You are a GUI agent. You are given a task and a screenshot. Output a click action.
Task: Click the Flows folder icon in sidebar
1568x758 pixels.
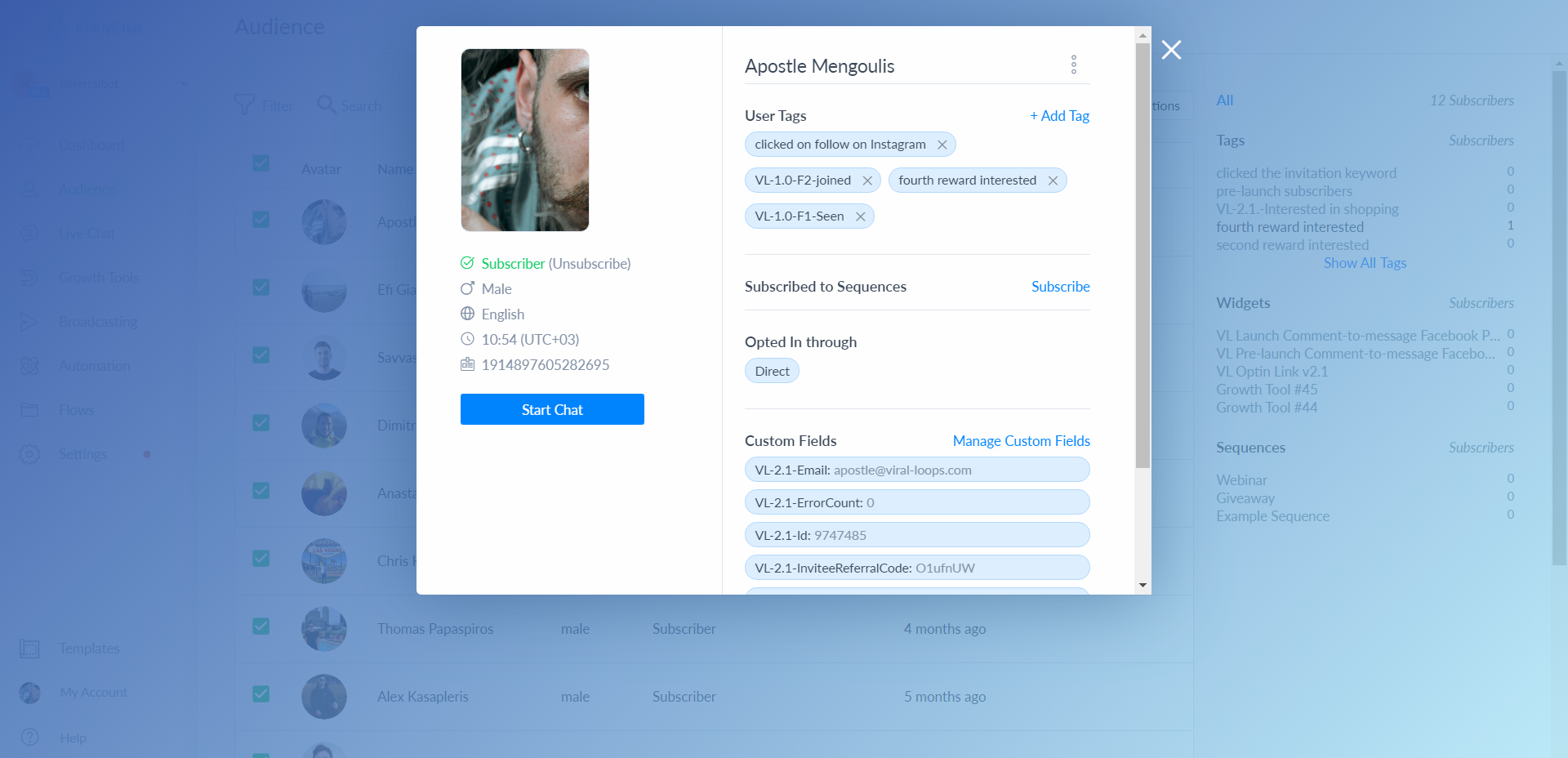(x=29, y=410)
